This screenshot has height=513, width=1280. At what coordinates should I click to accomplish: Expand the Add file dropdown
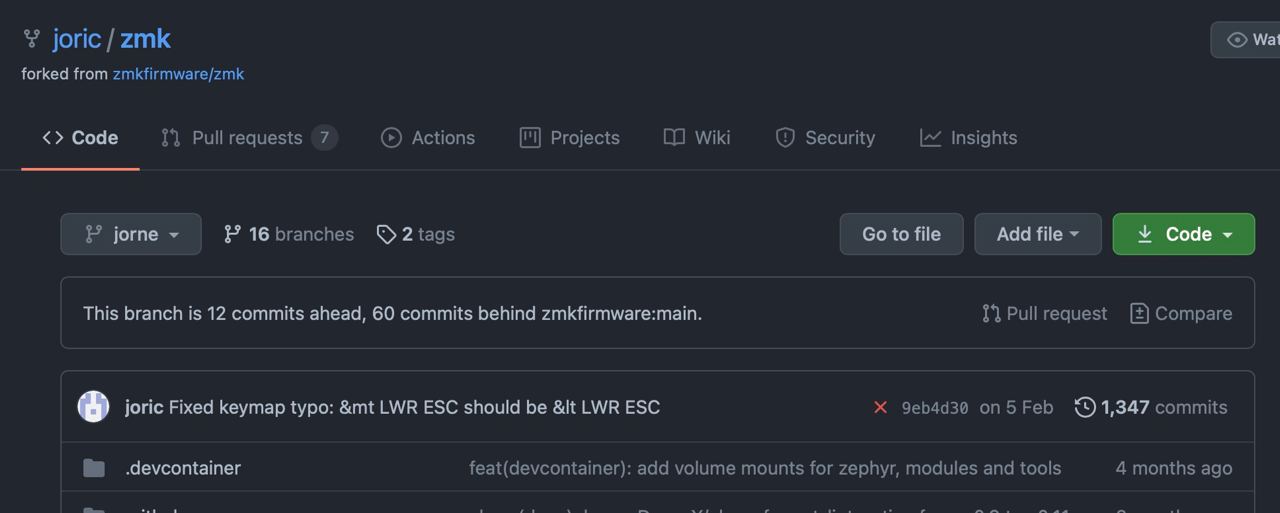pos(1038,234)
